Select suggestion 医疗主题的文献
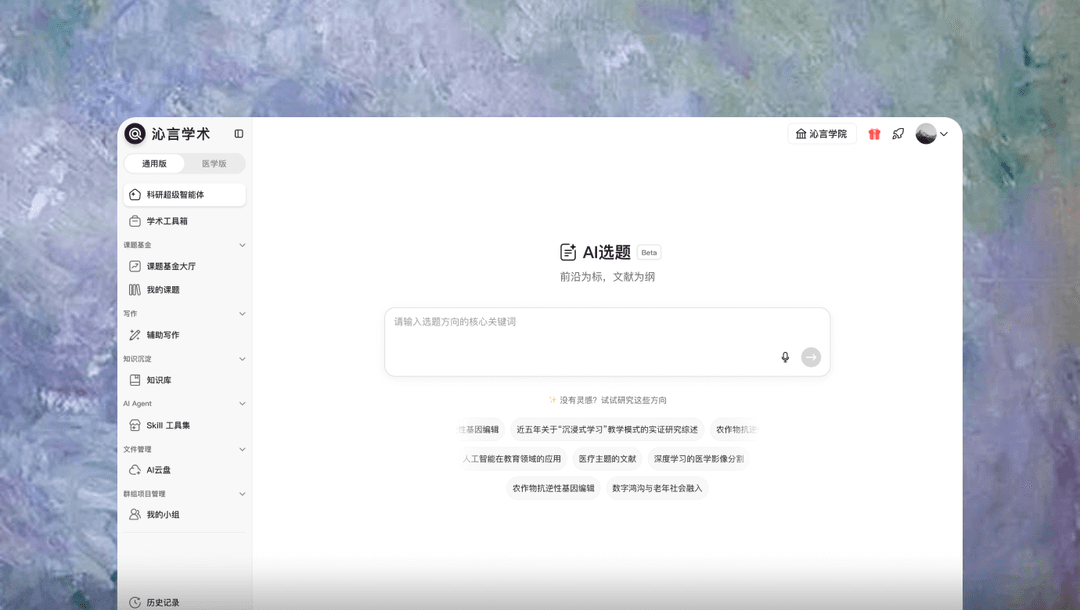The height and width of the screenshot is (610, 1080). click(608, 459)
